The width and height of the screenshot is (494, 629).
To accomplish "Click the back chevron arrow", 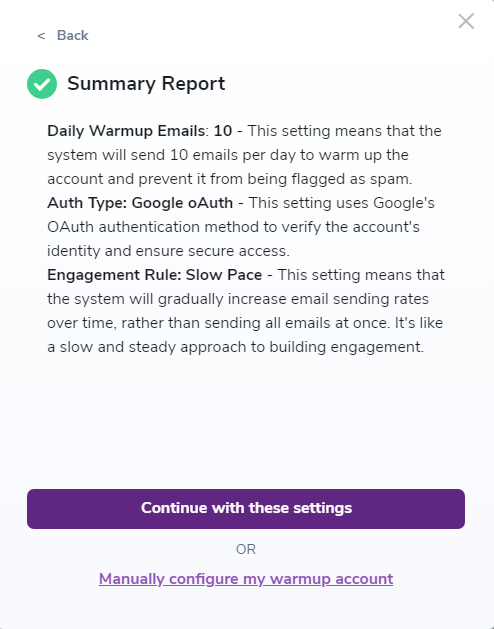I will click(41, 36).
